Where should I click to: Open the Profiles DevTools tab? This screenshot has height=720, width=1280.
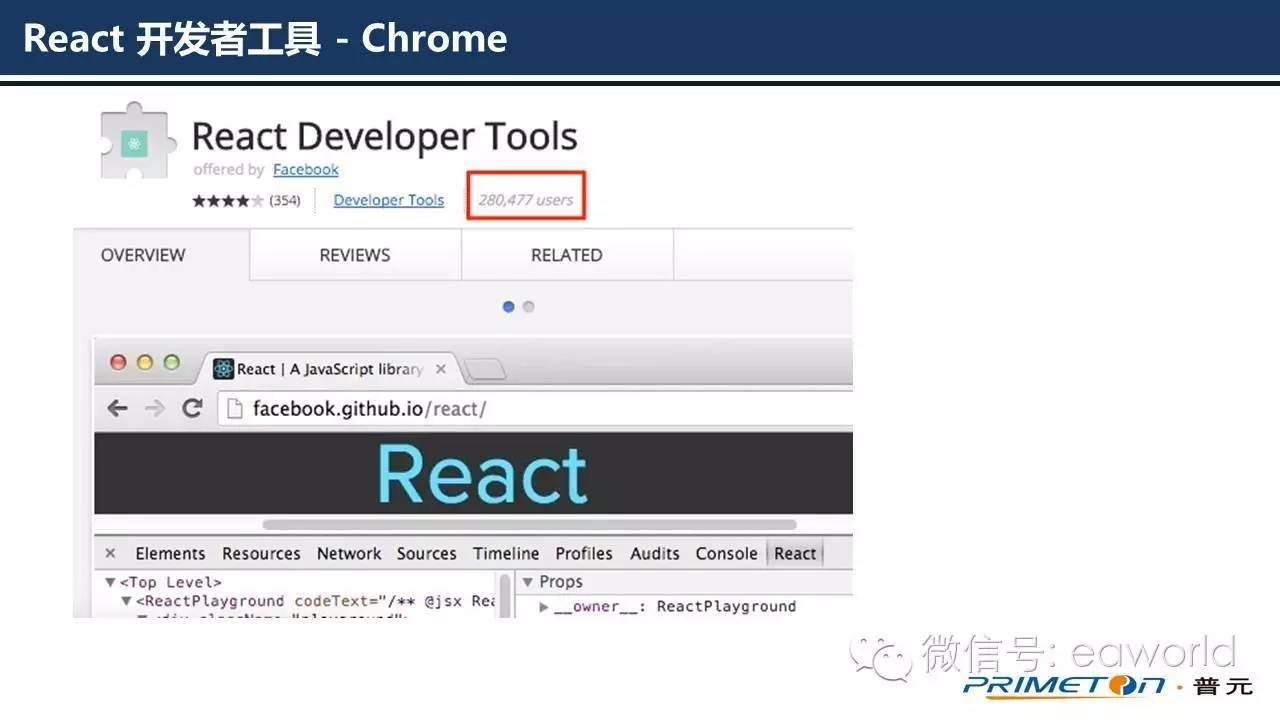coord(584,553)
